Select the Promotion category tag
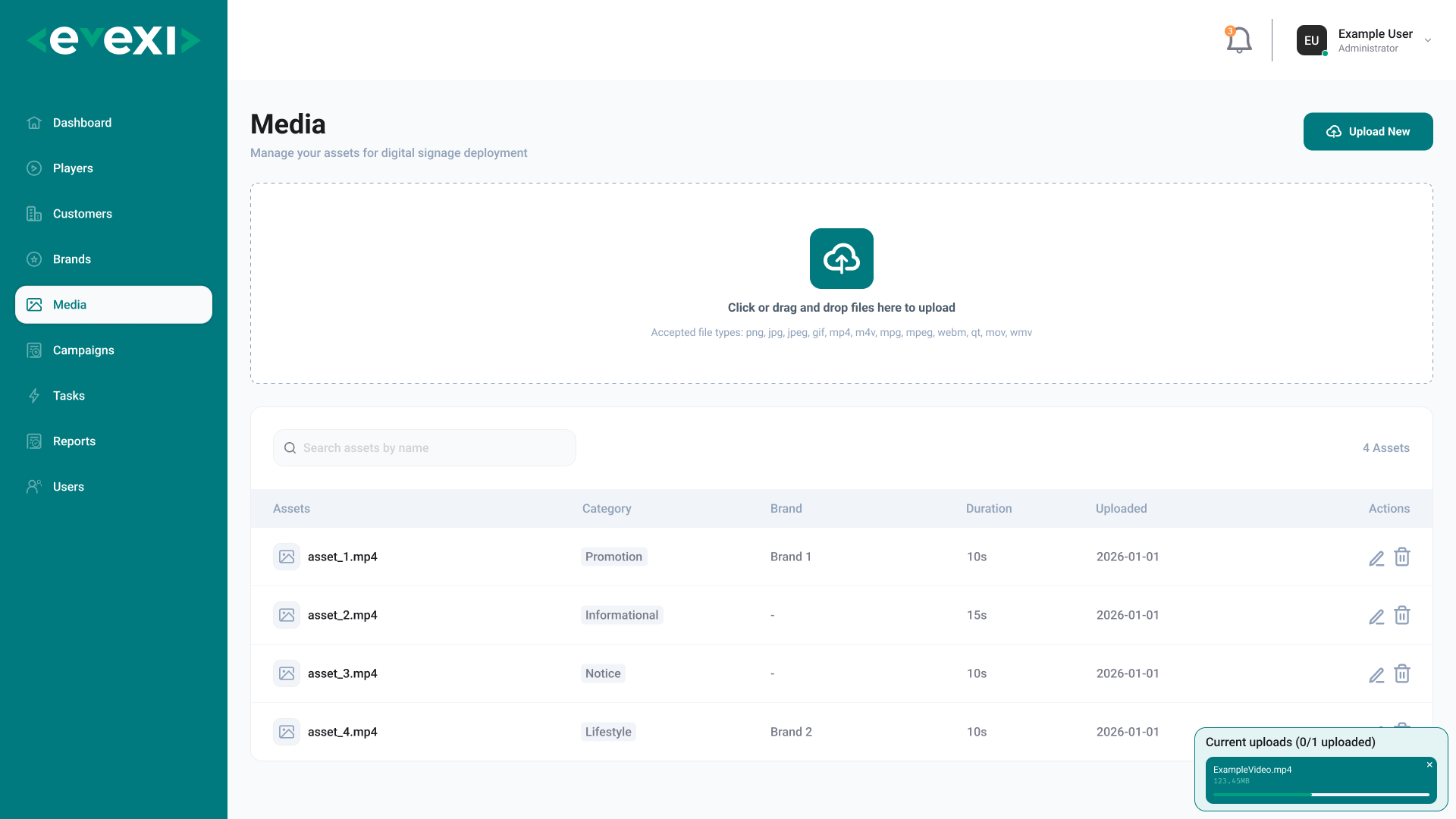Screen dimensions: 1456x819 click(x=613, y=557)
